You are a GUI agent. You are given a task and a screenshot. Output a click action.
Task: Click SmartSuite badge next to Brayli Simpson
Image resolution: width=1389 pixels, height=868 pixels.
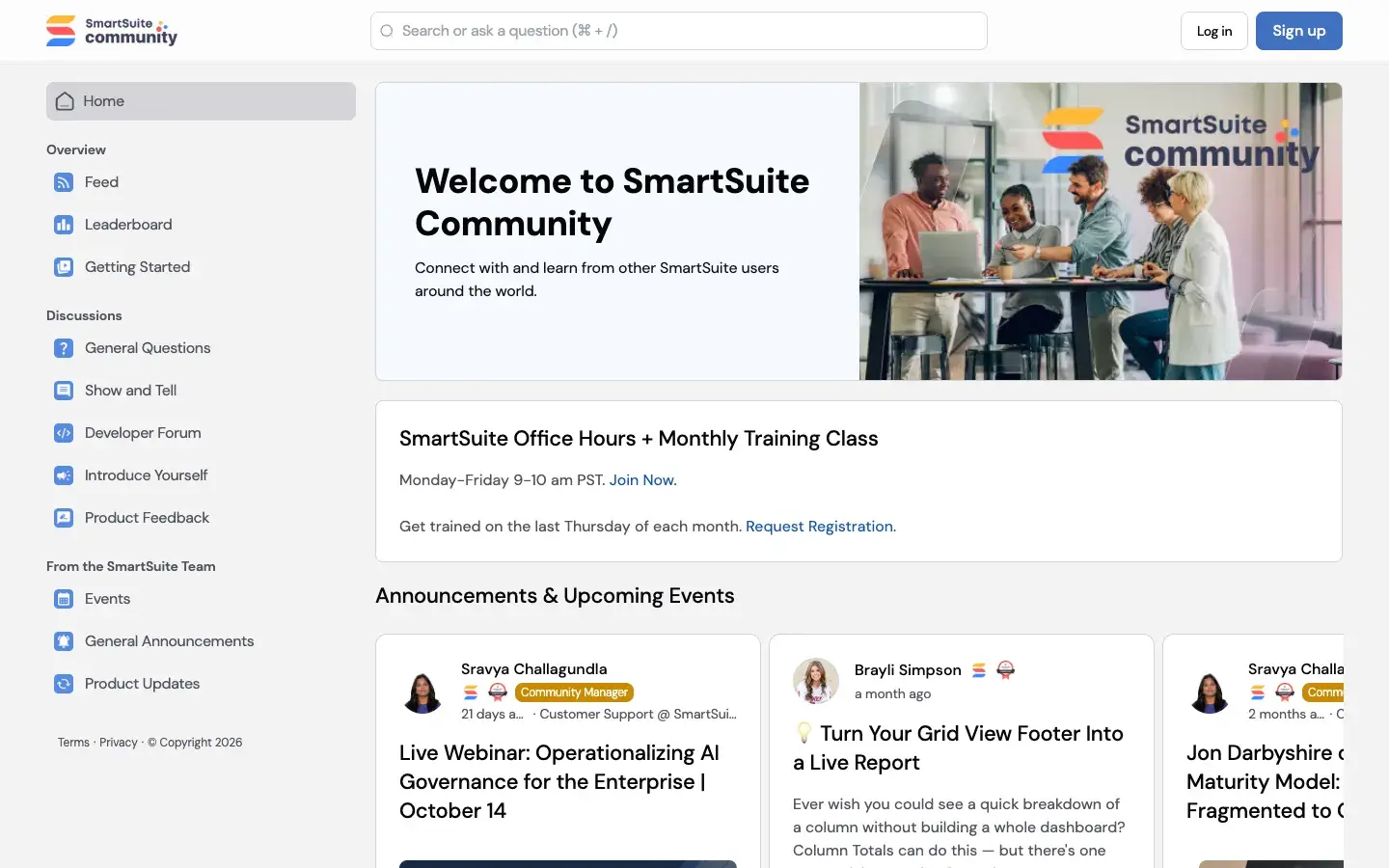point(979,670)
